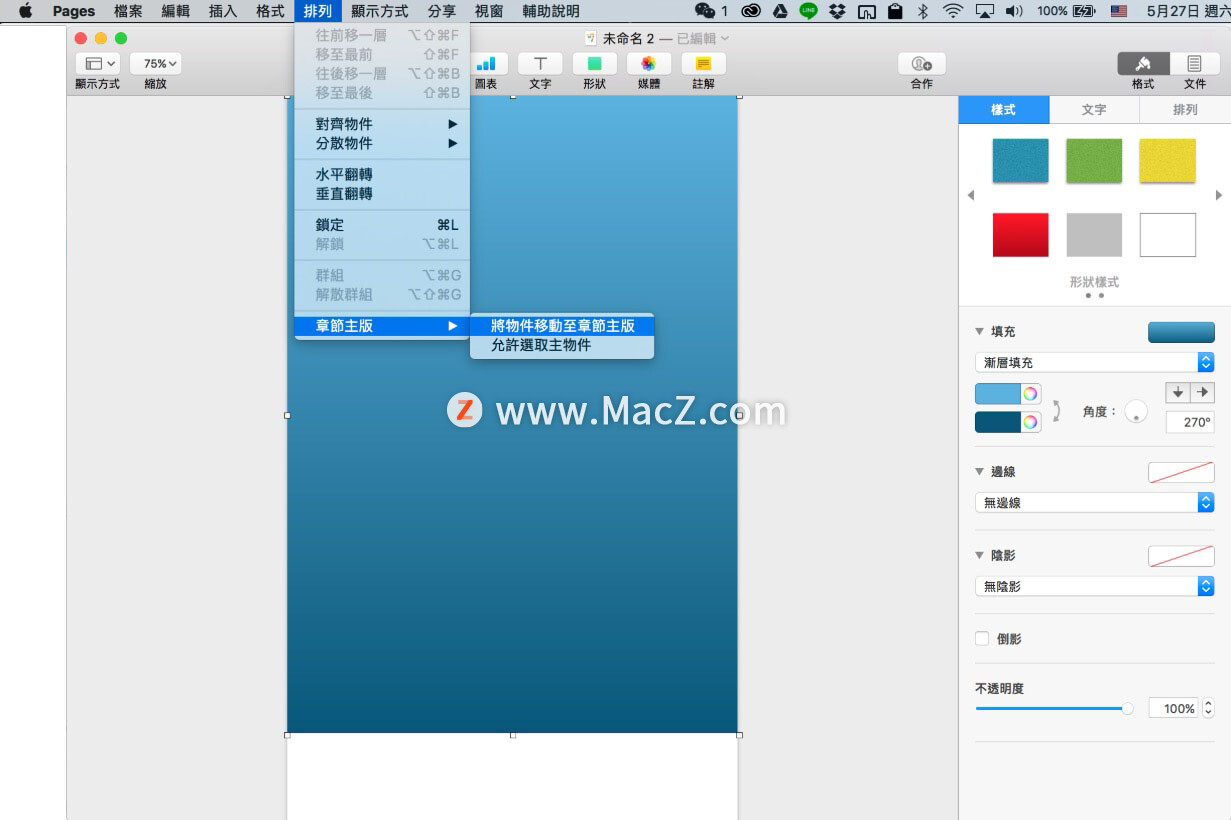This screenshot has width=1231, height=820.
Task: Click the swap gradient colors icon
Action: point(1057,410)
